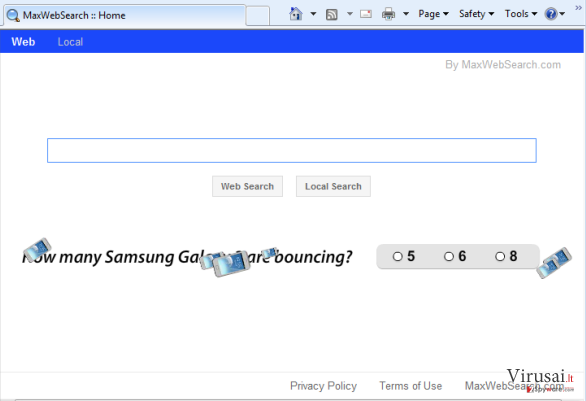586x401 pixels.
Task: Click the search input field
Action: [292, 150]
